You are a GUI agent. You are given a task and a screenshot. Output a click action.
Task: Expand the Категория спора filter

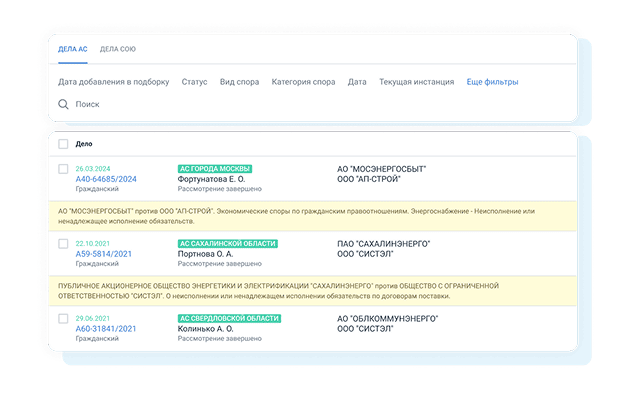[x=305, y=82]
